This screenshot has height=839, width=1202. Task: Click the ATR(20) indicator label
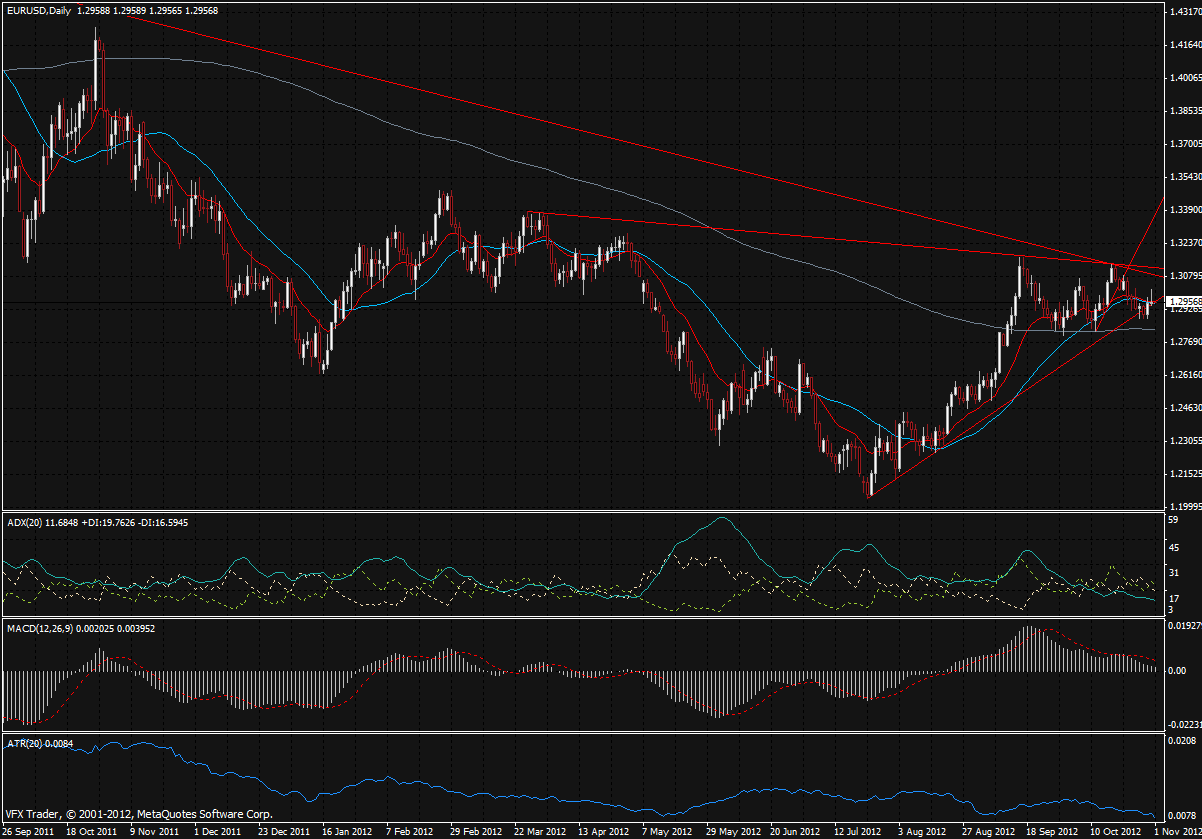tap(21, 742)
